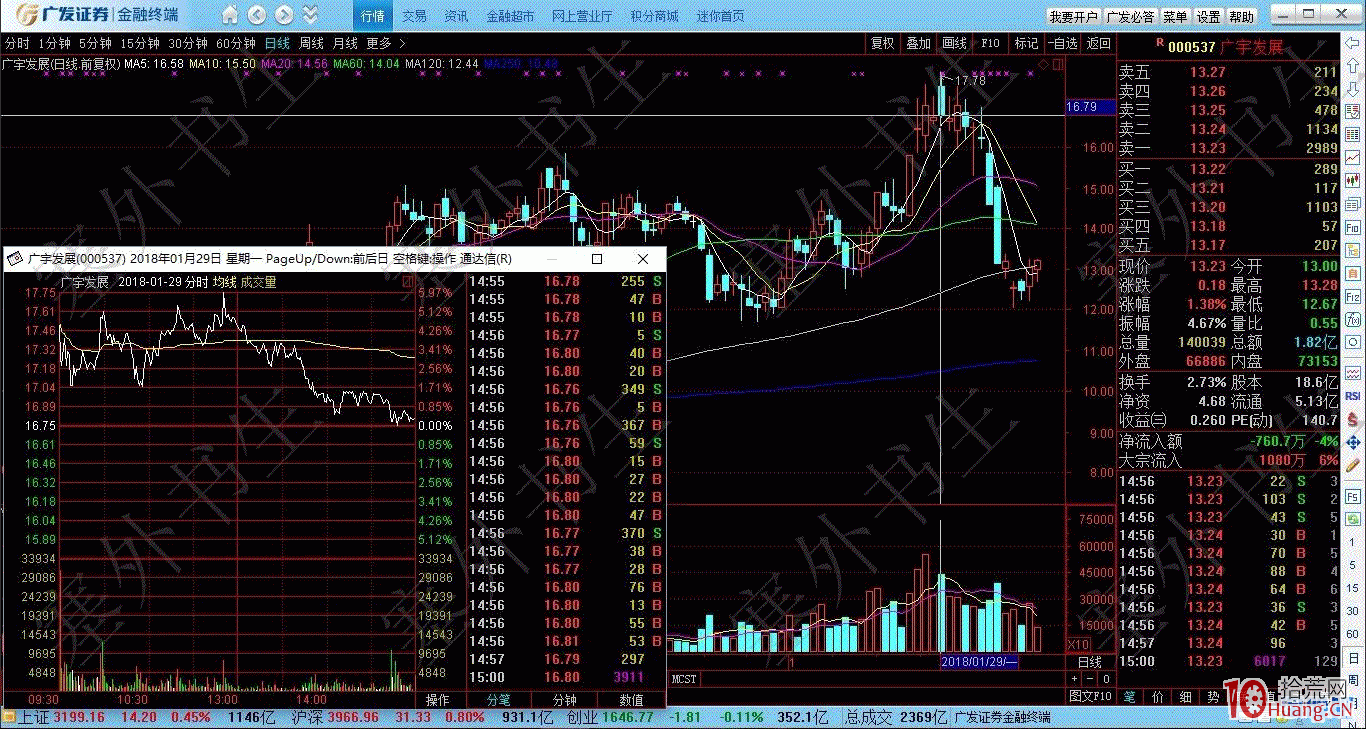Open the 数值 tab in the popup
Image resolution: width=1366 pixels, height=729 pixels.
(x=631, y=700)
